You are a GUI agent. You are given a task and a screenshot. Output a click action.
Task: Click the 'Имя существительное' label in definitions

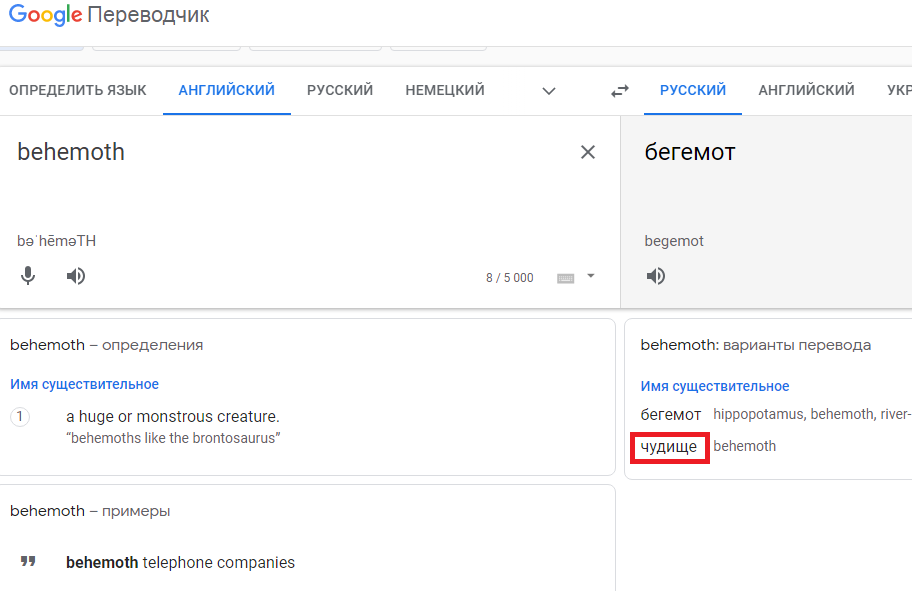(x=84, y=384)
